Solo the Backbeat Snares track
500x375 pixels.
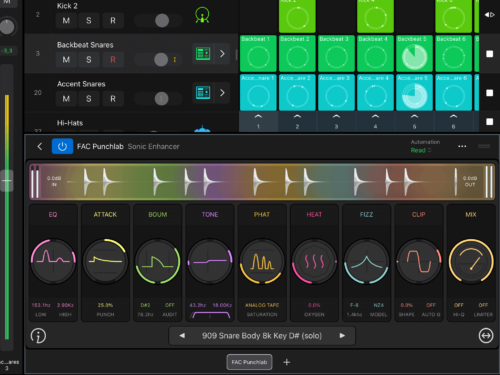point(89,60)
